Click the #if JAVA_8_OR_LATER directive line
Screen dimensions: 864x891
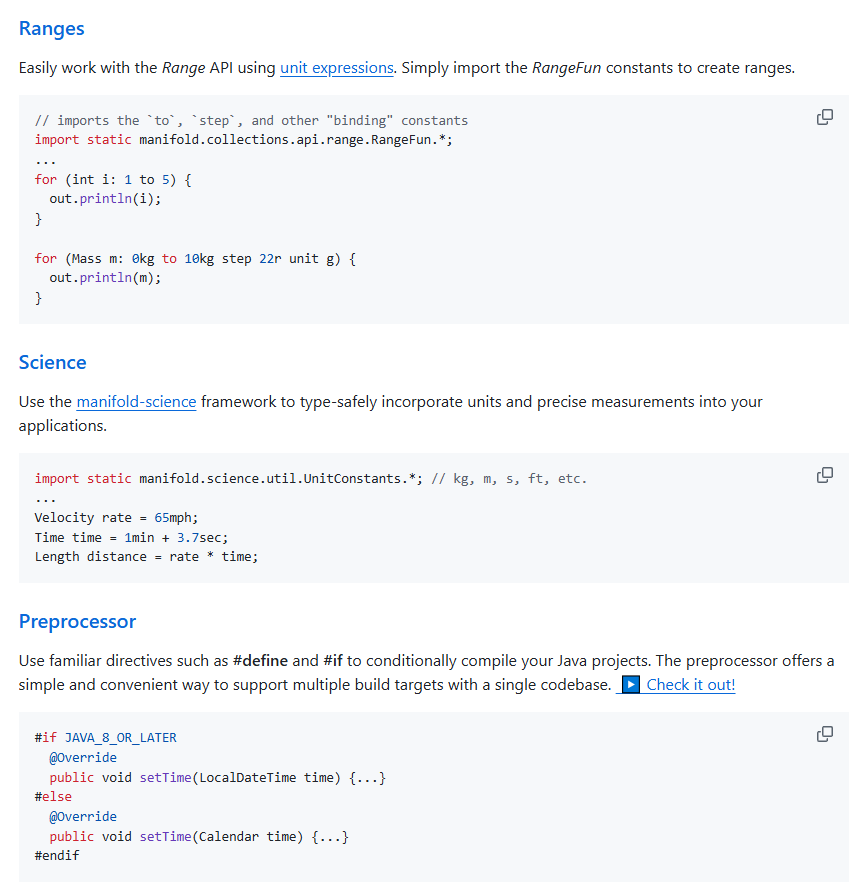pyautogui.click(x=105, y=737)
